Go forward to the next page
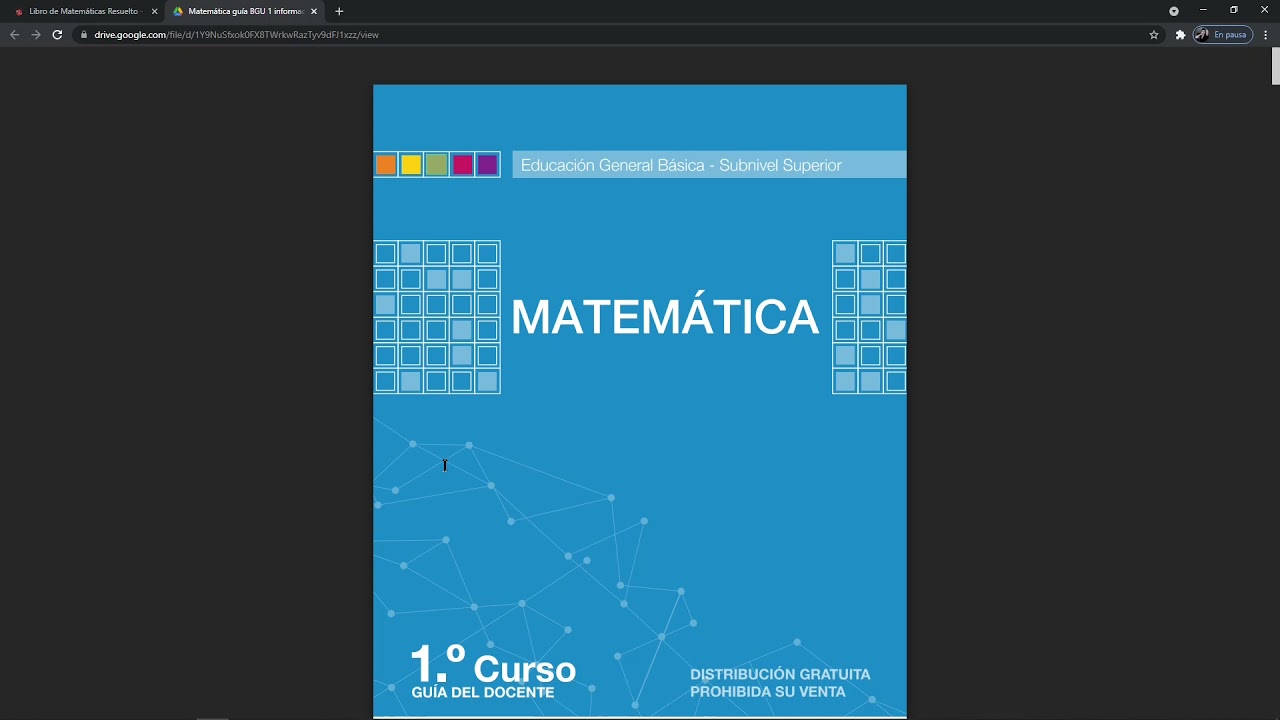 [36, 34]
